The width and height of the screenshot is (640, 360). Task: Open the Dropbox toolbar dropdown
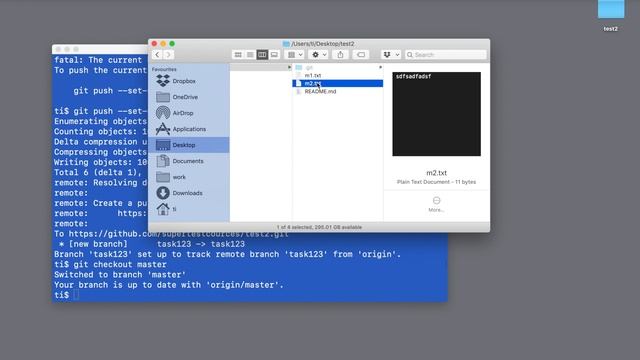click(x=391, y=55)
